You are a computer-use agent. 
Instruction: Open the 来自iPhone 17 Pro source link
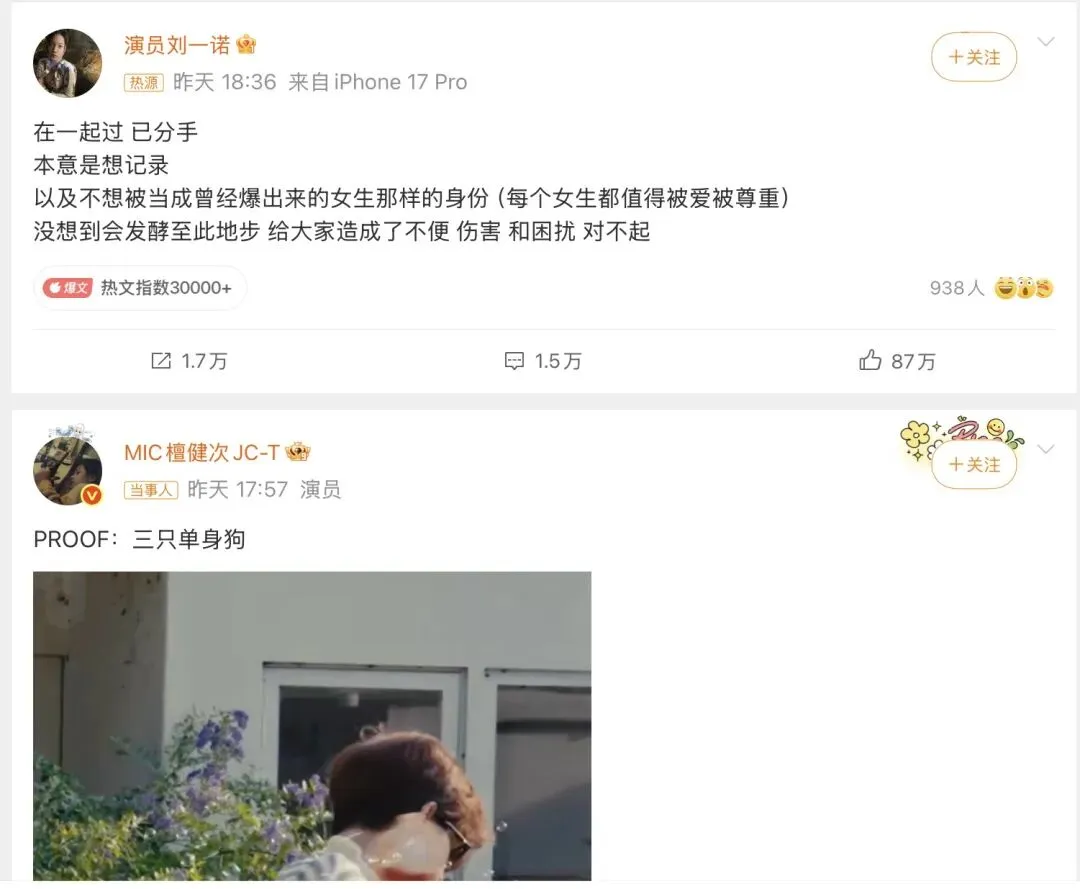377,83
